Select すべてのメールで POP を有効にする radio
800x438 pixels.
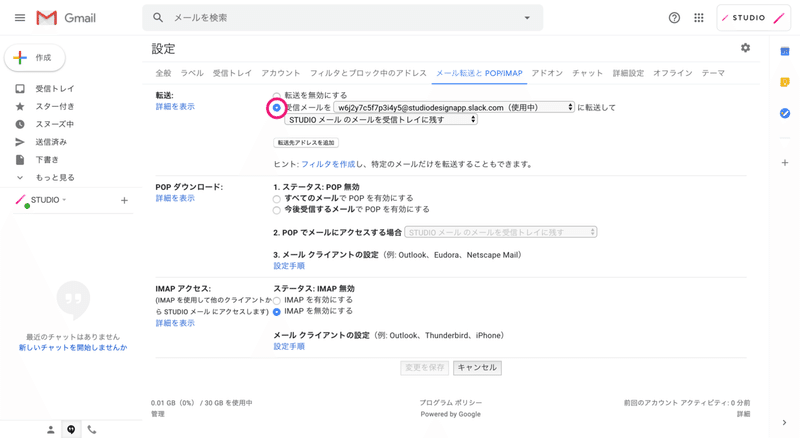pos(277,199)
